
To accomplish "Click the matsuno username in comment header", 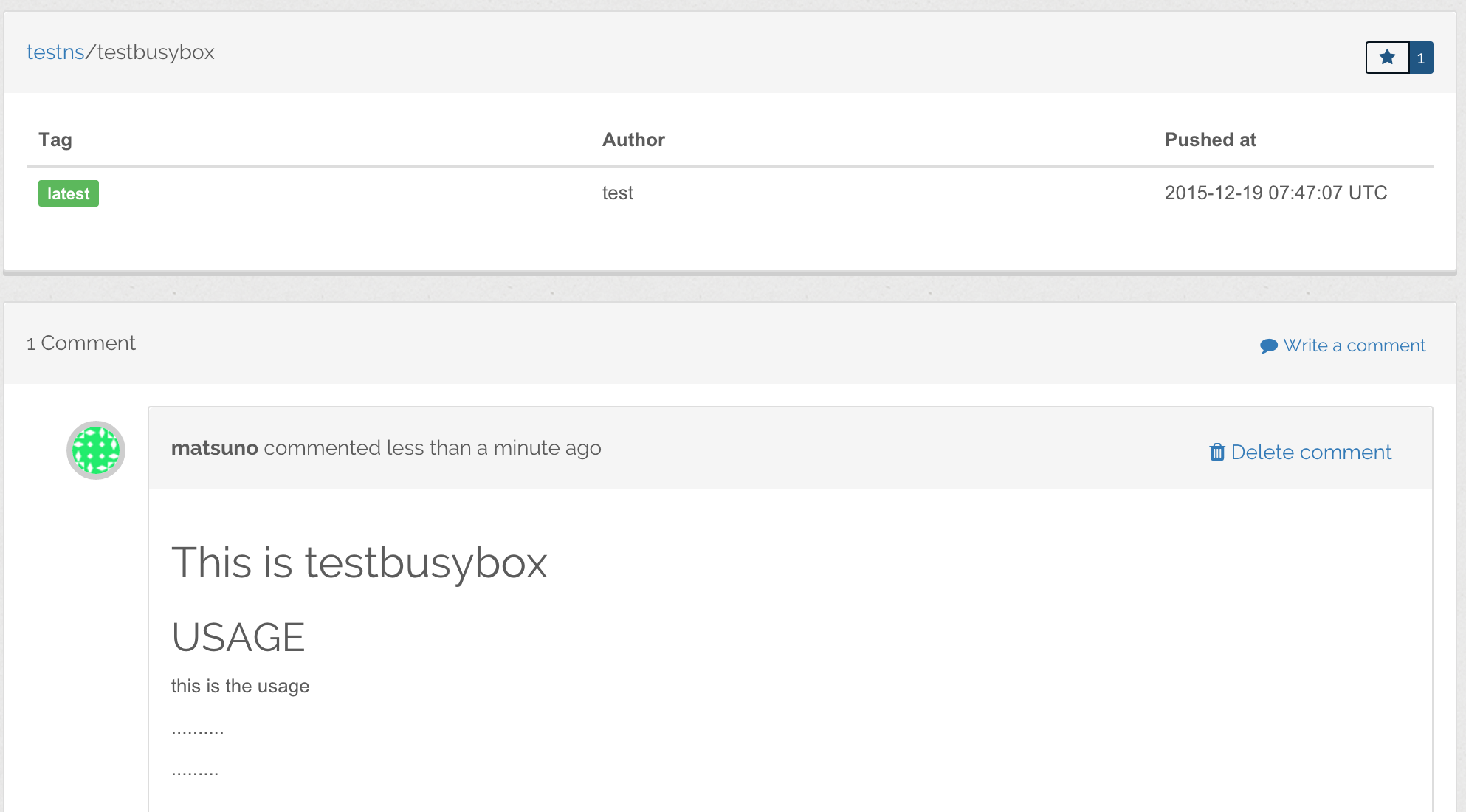I will coord(214,448).
